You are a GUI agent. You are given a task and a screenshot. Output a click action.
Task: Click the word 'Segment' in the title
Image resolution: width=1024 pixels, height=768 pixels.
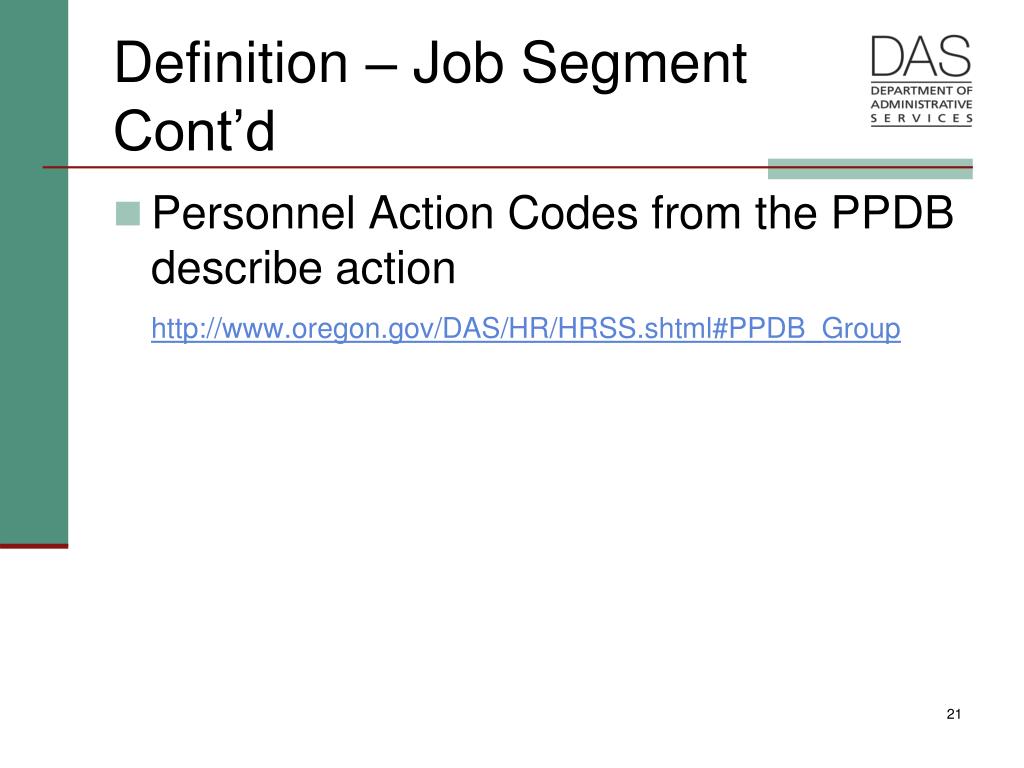coord(633,64)
